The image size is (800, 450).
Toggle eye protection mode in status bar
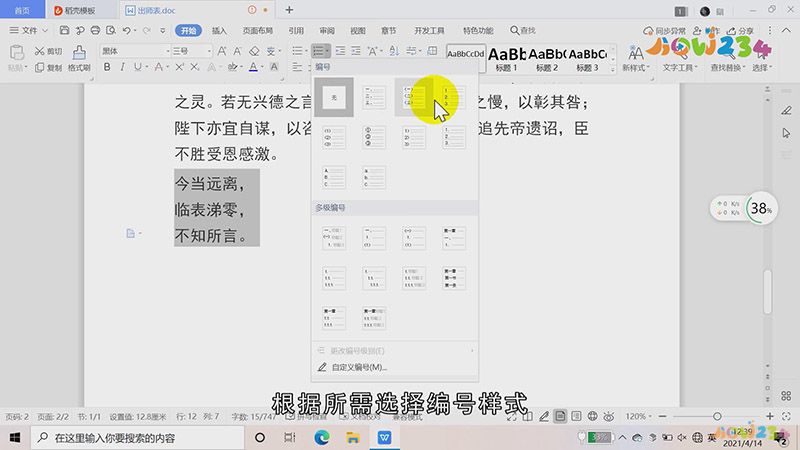click(609, 416)
